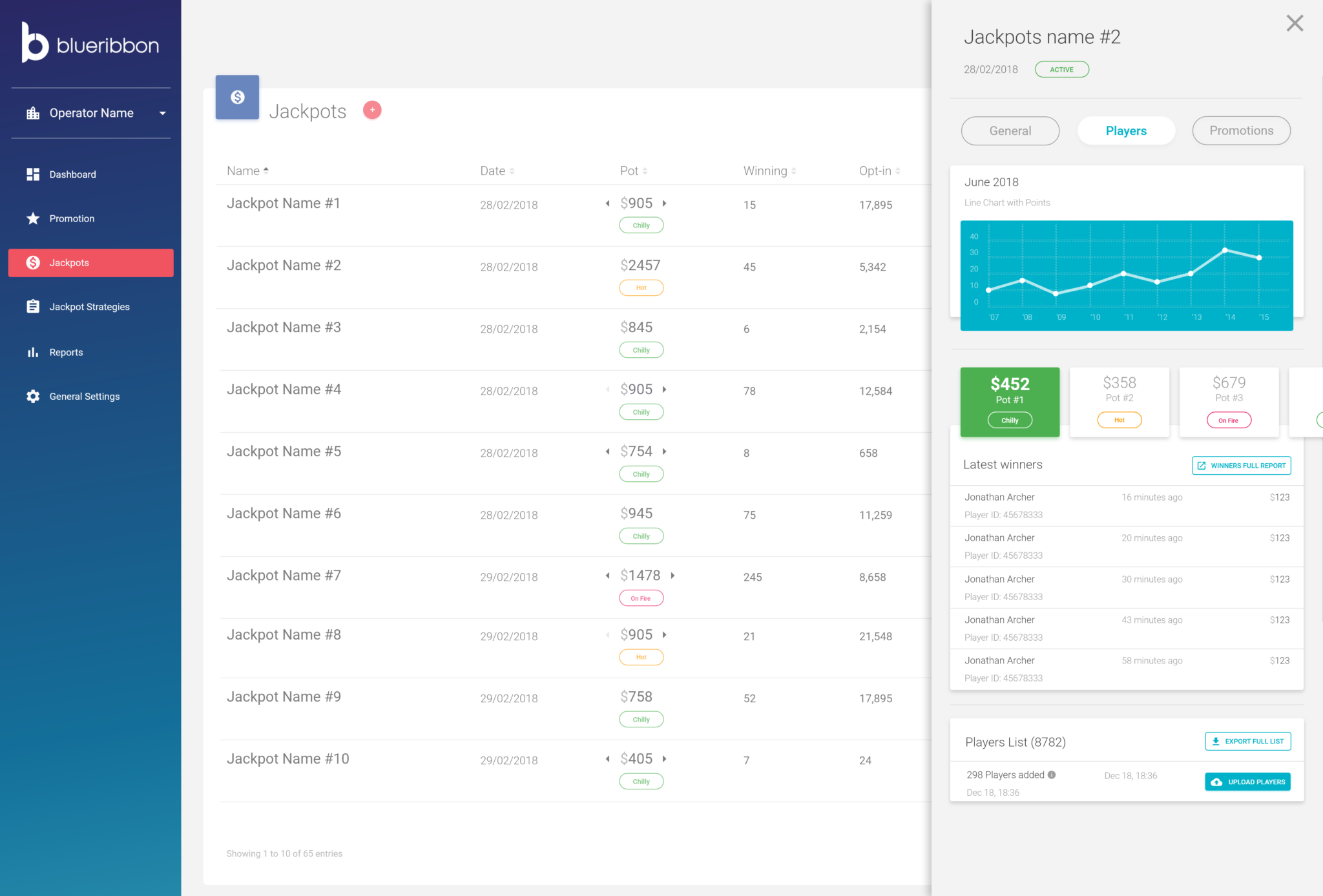Switch to the General tab
The width and height of the screenshot is (1323, 896).
[x=1010, y=130]
